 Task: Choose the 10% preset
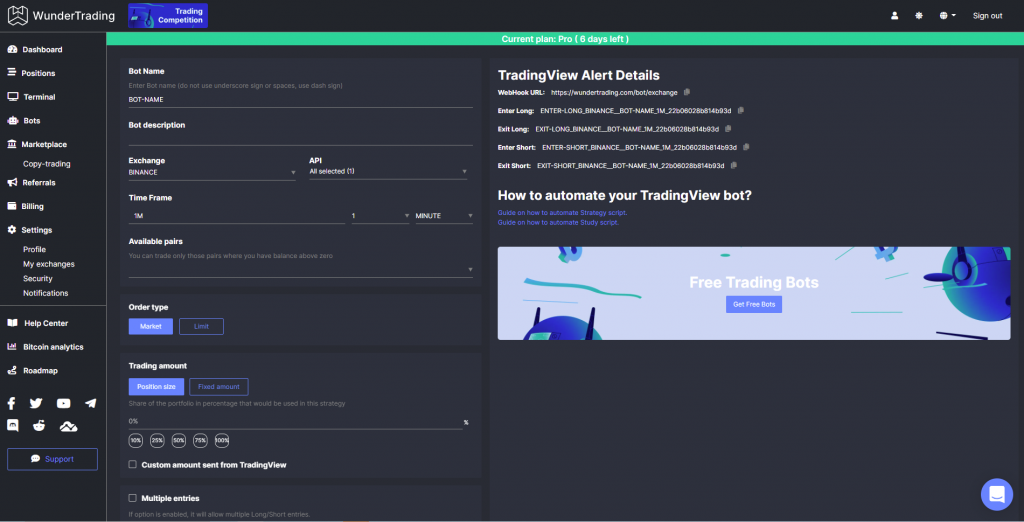click(136, 441)
